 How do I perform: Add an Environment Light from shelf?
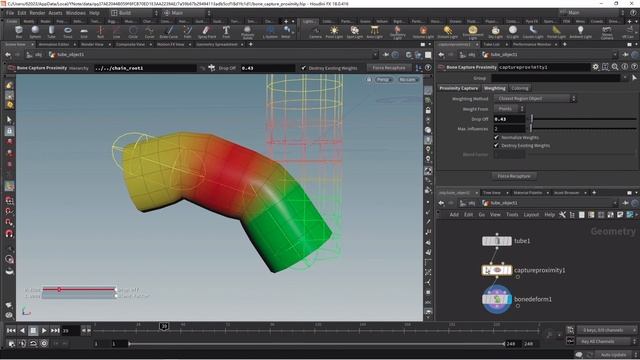pyautogui.click(x=473, y=32)
